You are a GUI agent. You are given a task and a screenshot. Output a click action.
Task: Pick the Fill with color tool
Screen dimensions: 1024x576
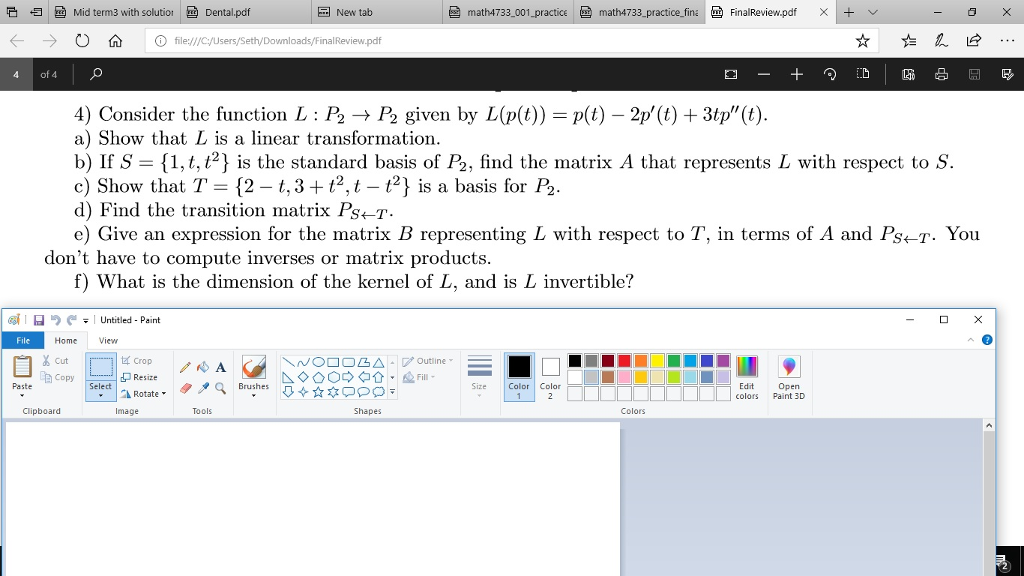202,367
